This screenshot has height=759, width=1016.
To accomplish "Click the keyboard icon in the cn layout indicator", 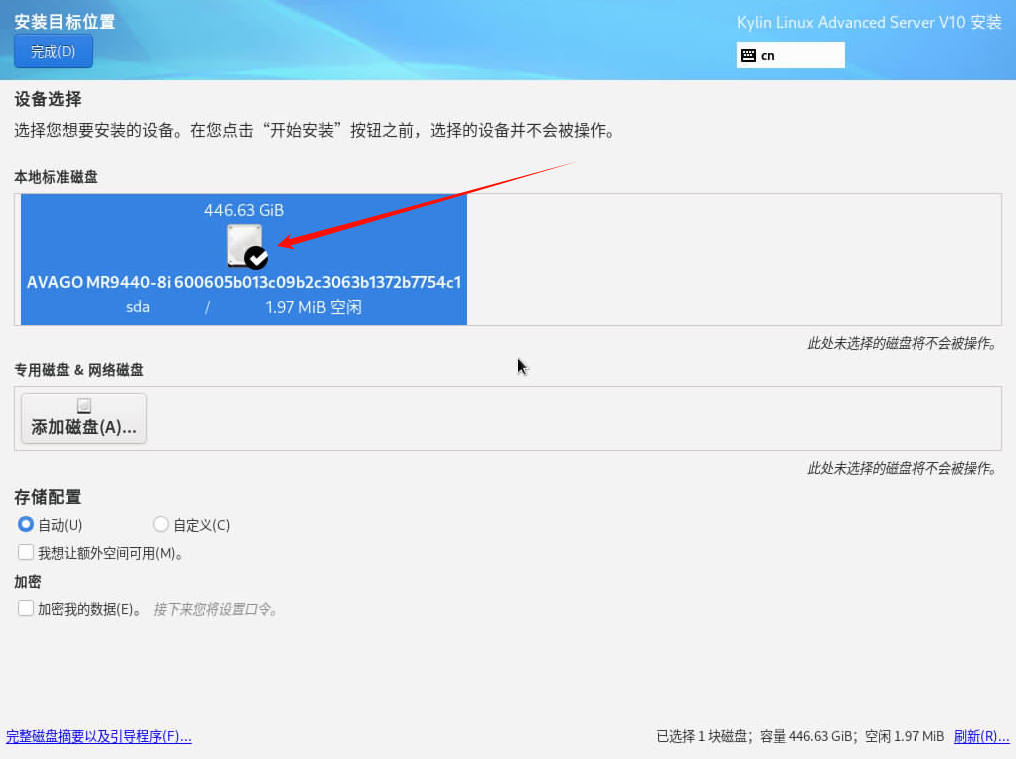I will 750,54.
